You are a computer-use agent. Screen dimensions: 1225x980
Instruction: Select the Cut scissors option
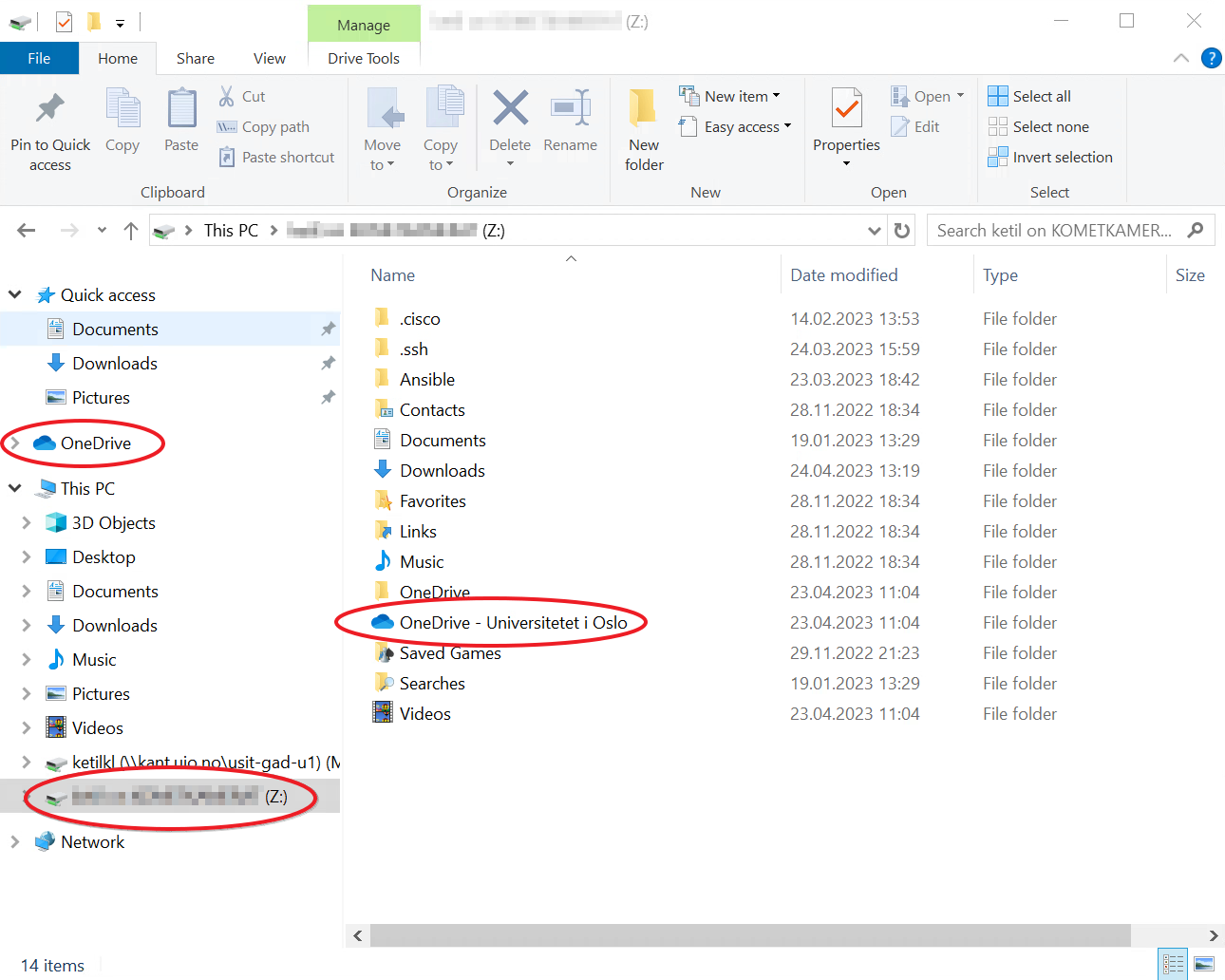(x=241, y=96)
